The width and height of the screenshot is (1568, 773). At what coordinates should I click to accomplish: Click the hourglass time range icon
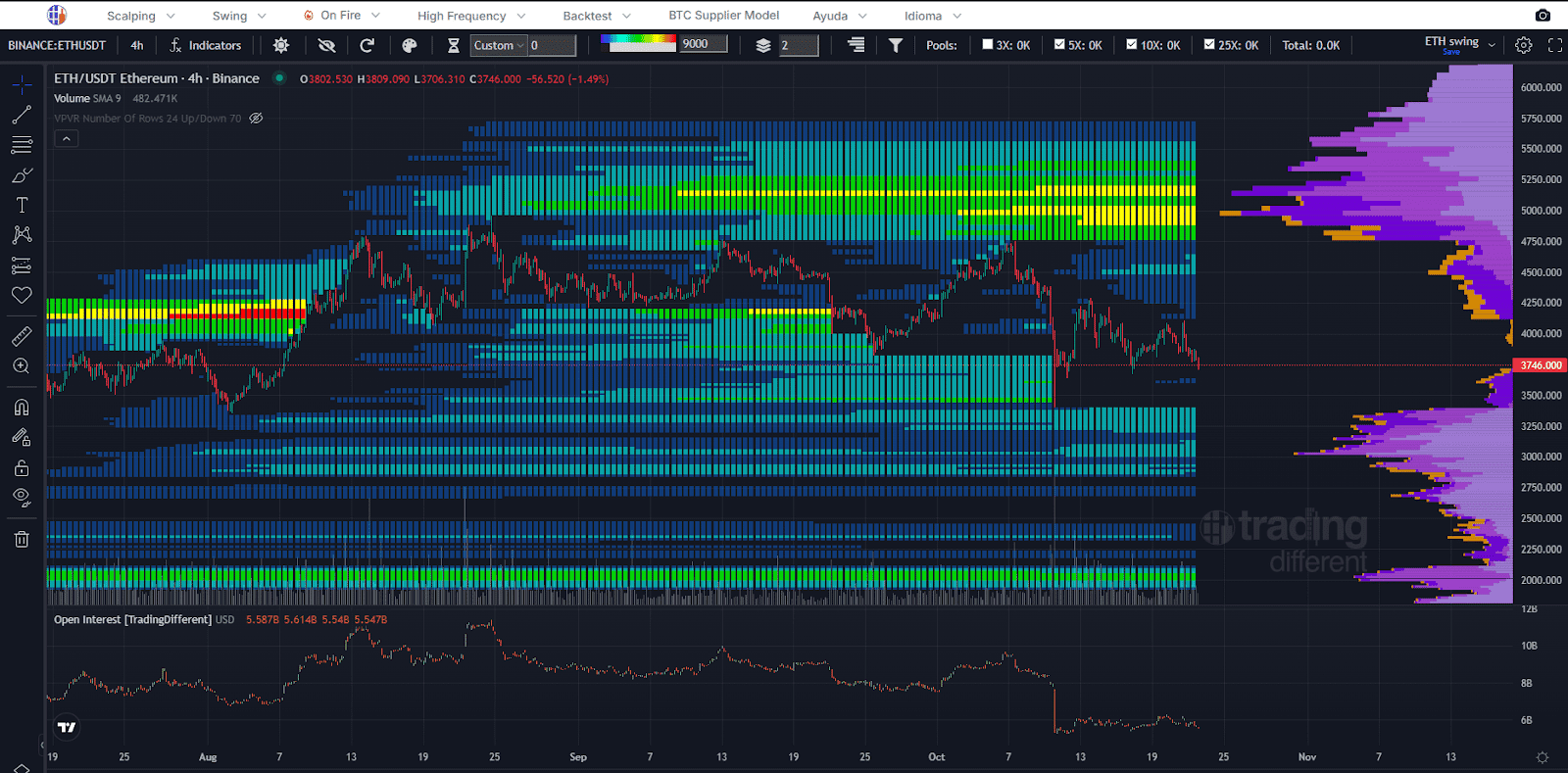click(x=454, y=45)
